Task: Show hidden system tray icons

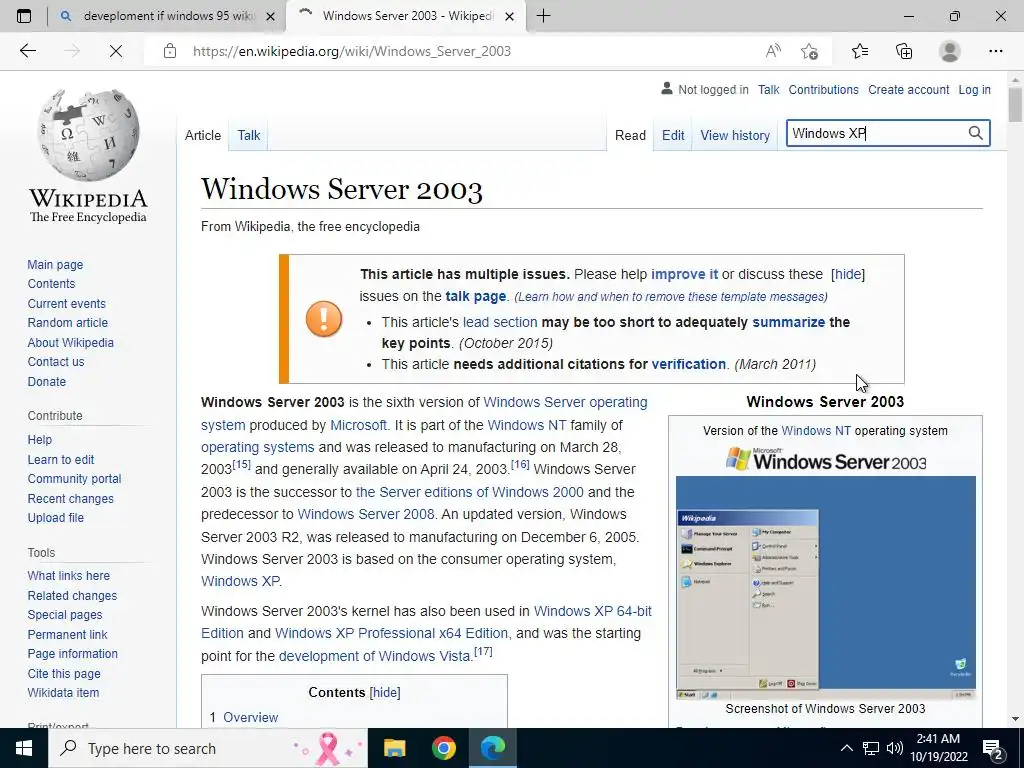Action: [x=846, y=748]
